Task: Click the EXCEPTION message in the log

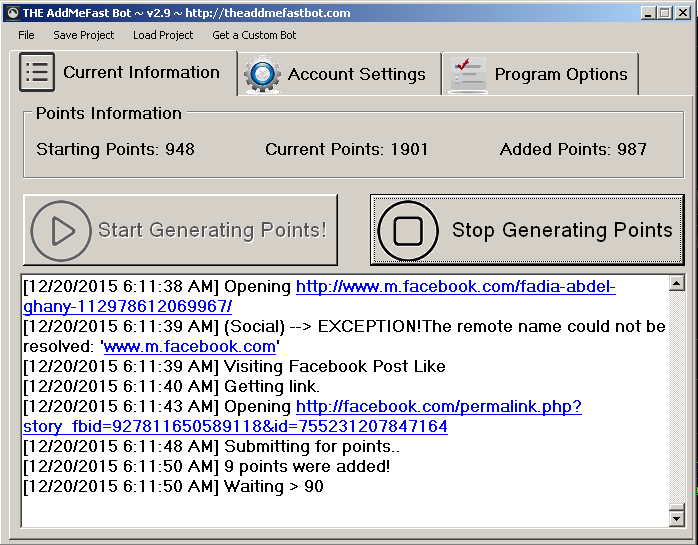Action: point(344,336)
